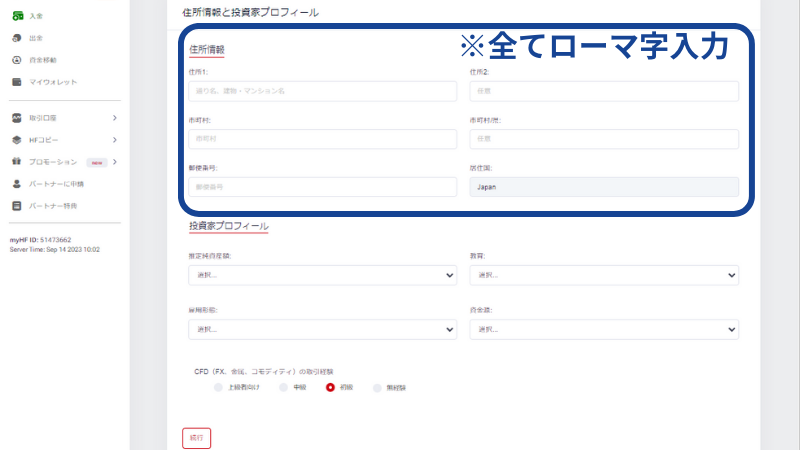Image resolution: width=800 pixels, height=450 pixels.
Task: Open 資金移動 fund transfer icon
Action: click(17, 60)
